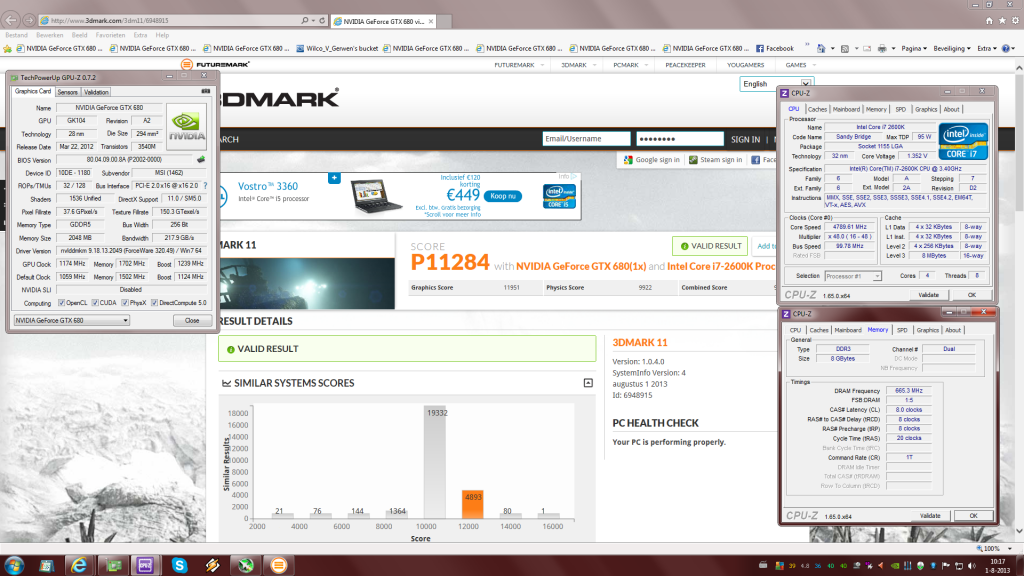Click the Add to Favorites bar star icon
1024x576 pixels.
(x=7, y=48)
